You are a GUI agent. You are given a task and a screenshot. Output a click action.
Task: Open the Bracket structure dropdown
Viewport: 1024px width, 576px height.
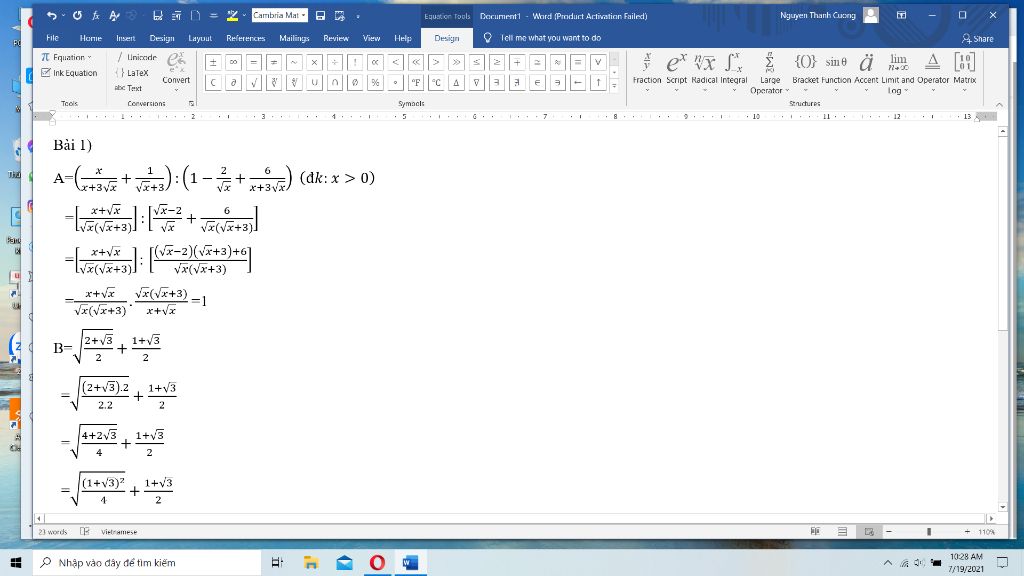pyautogui.click(x=805, y=72)
